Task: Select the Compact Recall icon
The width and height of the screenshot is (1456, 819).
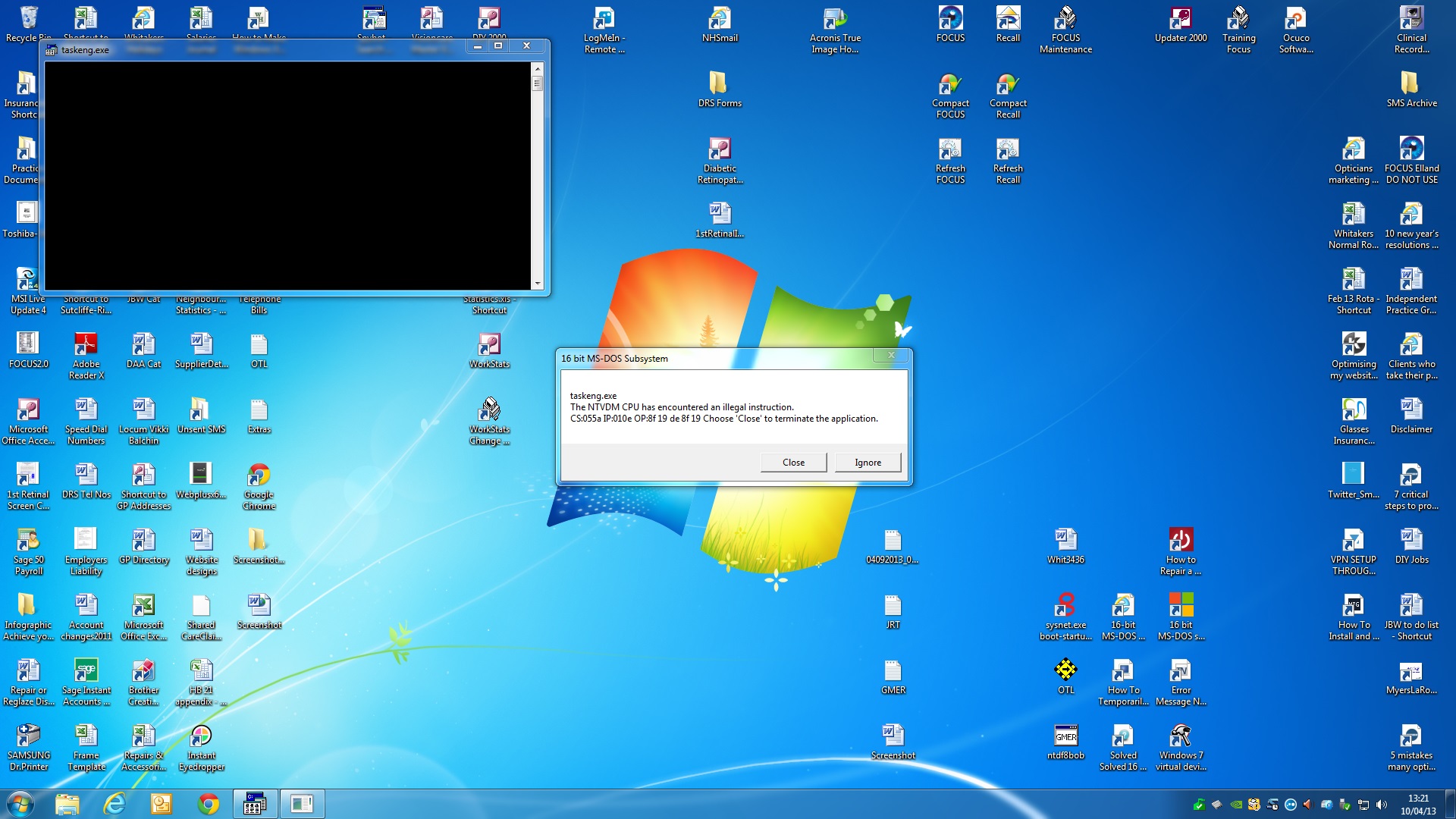Action: 1008,96
